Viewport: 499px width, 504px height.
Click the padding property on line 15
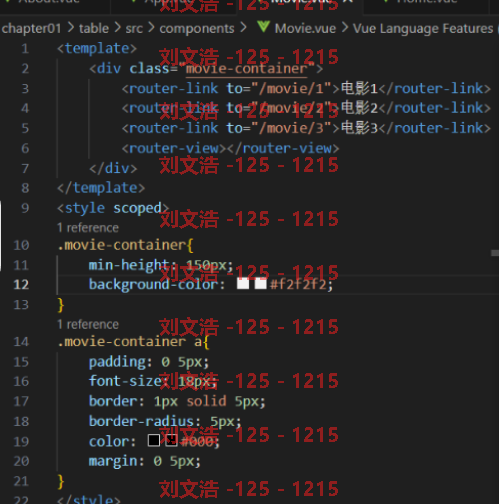[x=116, y=362]
